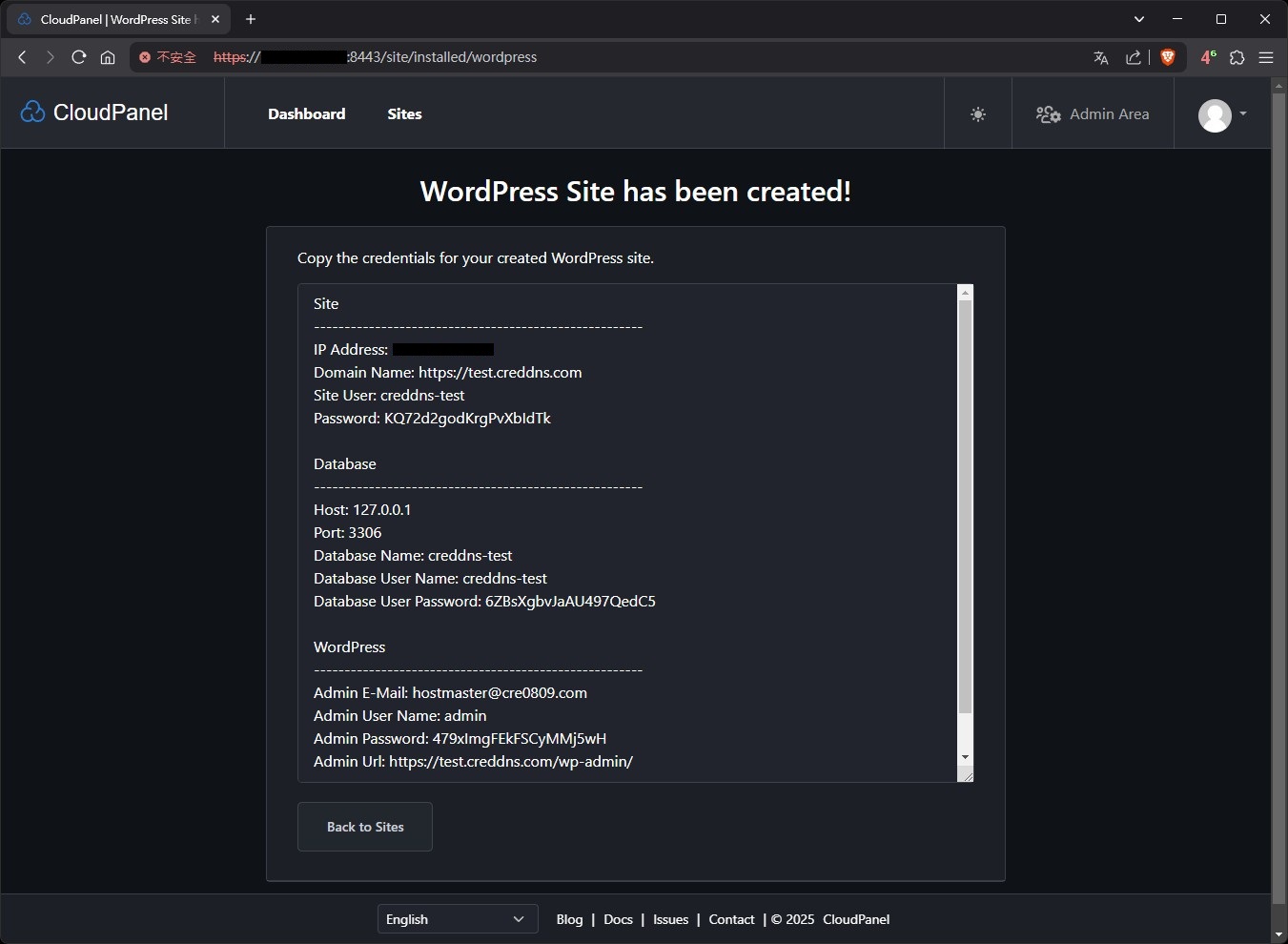The height and width of the screenshot is (944, 1288).
Task: Go to the Dashboard tab
Action: (x=307, y=113)
